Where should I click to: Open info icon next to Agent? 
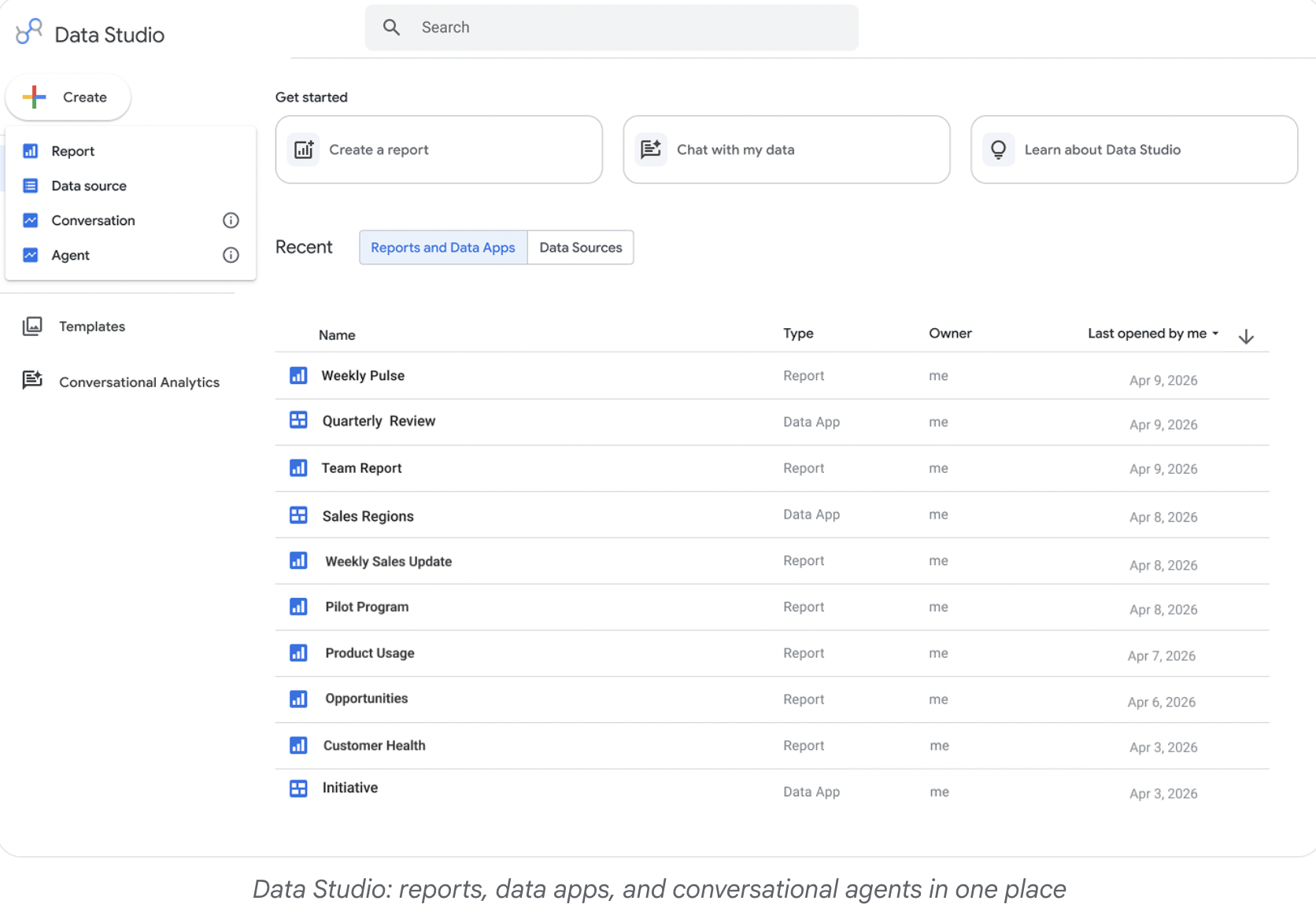click(x=231, y=255)
